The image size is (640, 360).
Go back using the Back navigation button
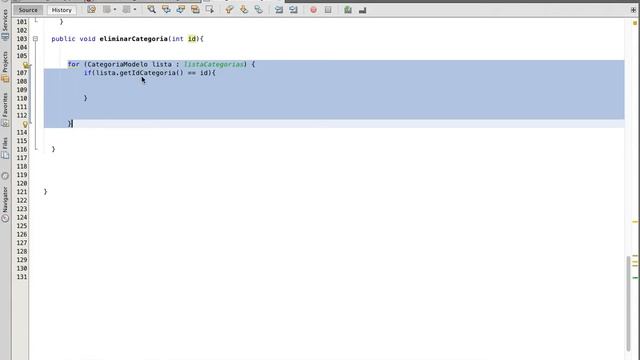[x=107, y=9]
